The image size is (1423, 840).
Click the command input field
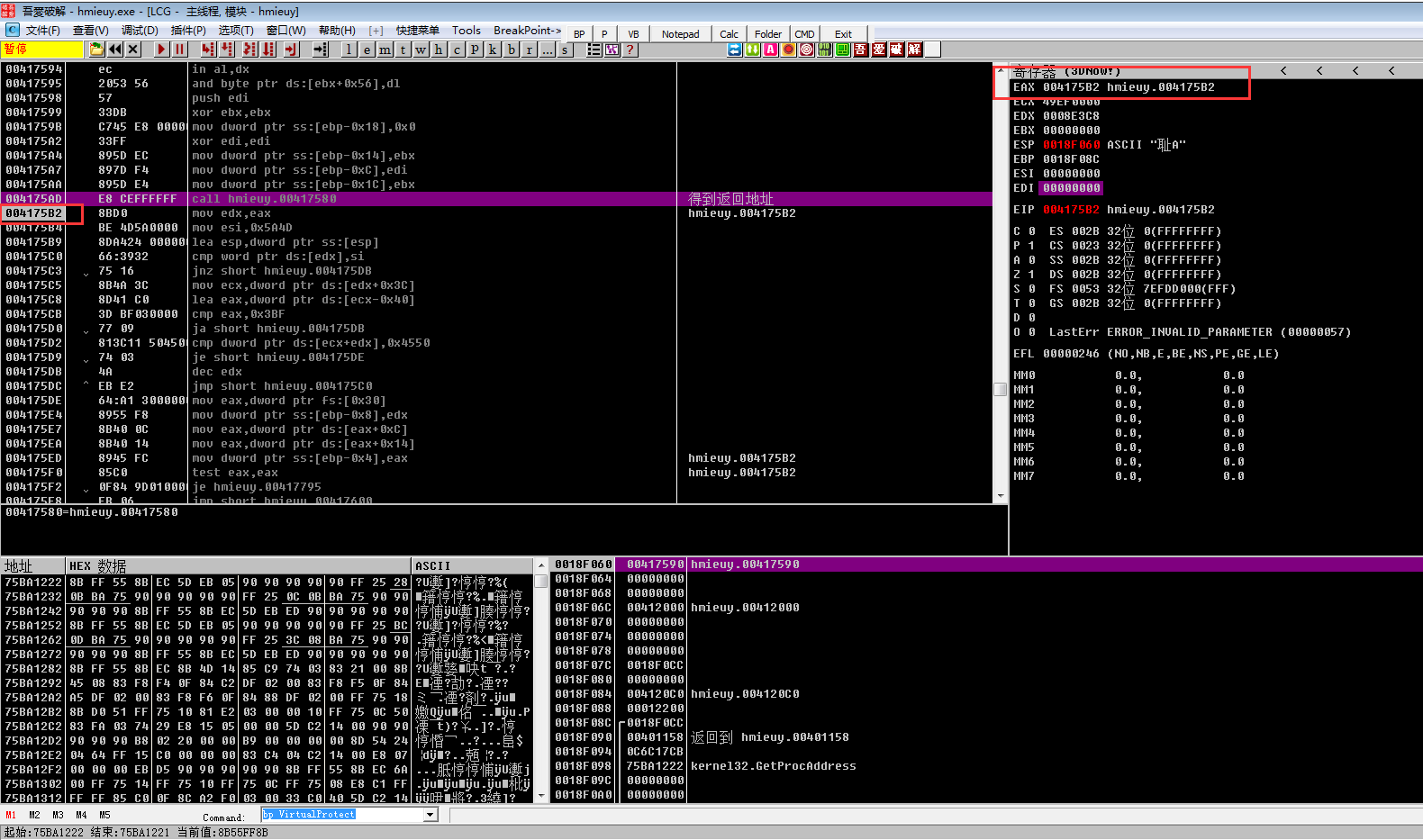(x=342, y=815)
